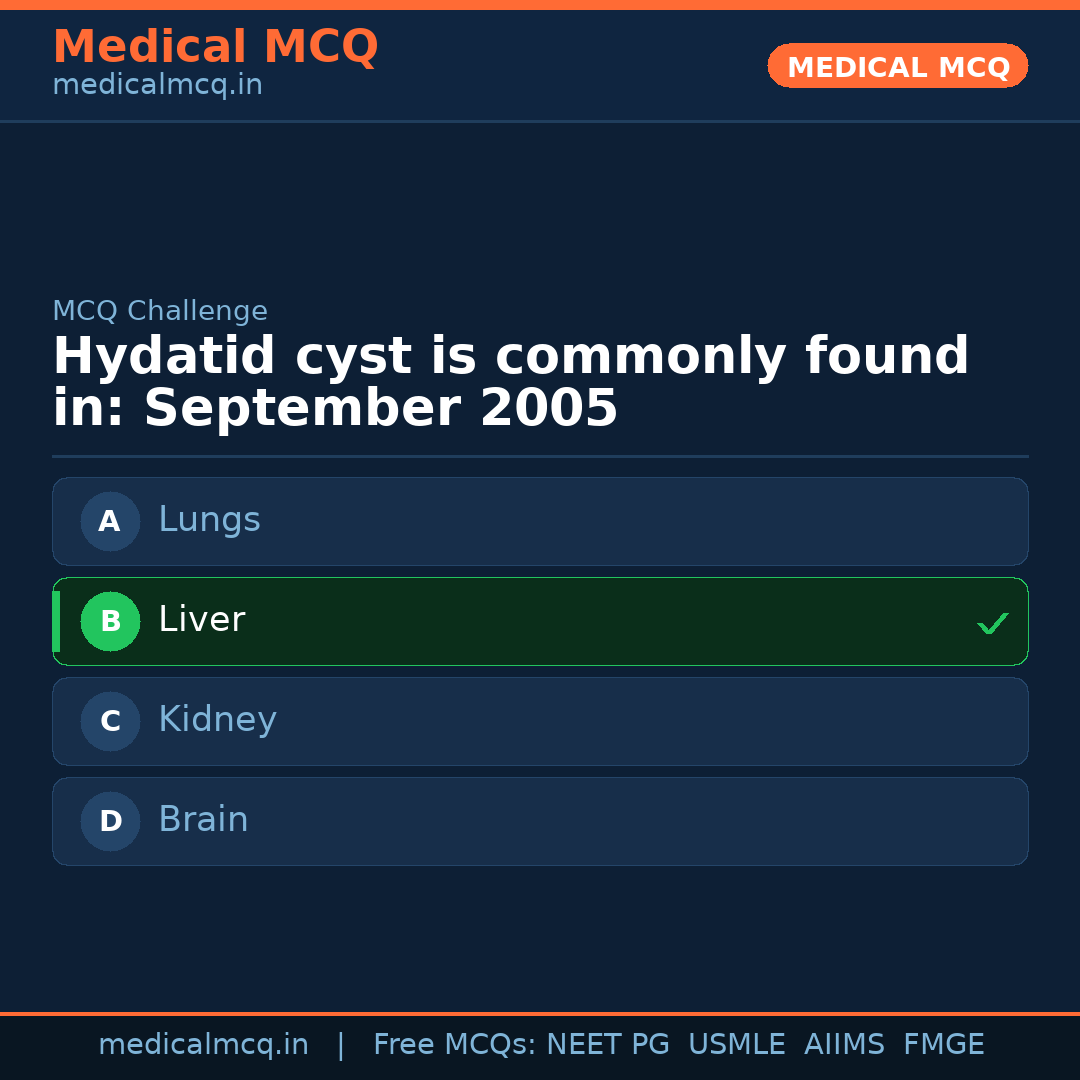Click the Medical MCQ orange title

(215, 47)
